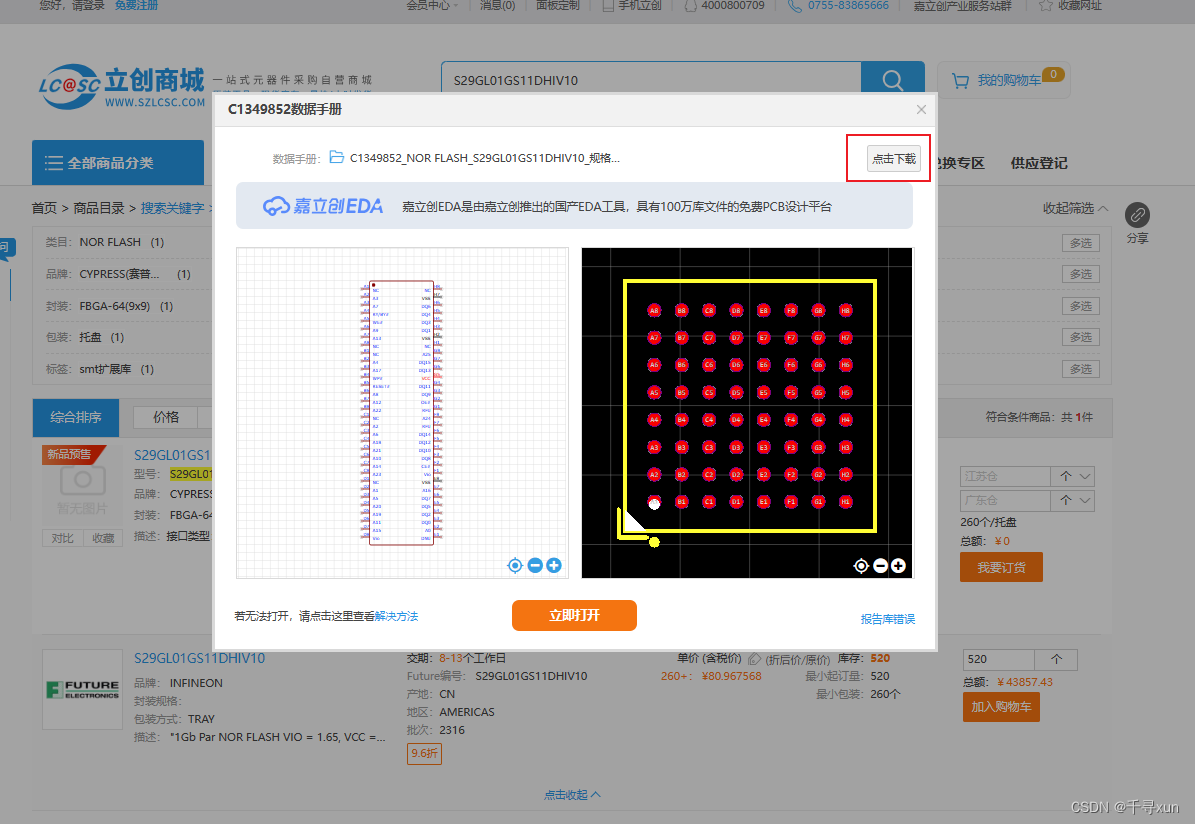Recenter the schematic symbol preview
The image size is (1195, 824).
[x=515, y=565]
